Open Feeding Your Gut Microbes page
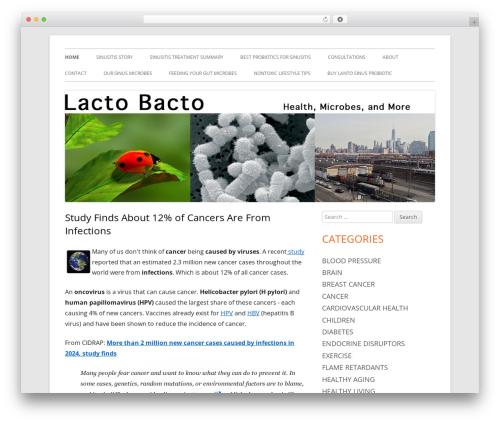The height and width of the screenshot is (423, 500). [x=203, y=73]
